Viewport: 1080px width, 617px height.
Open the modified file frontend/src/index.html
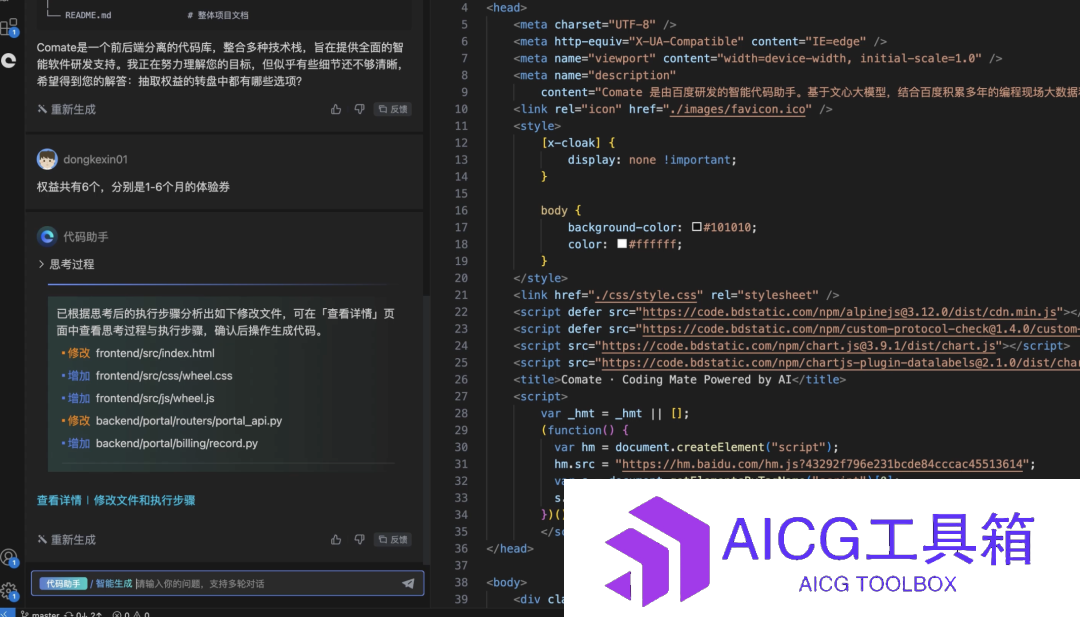coord(155,353)
